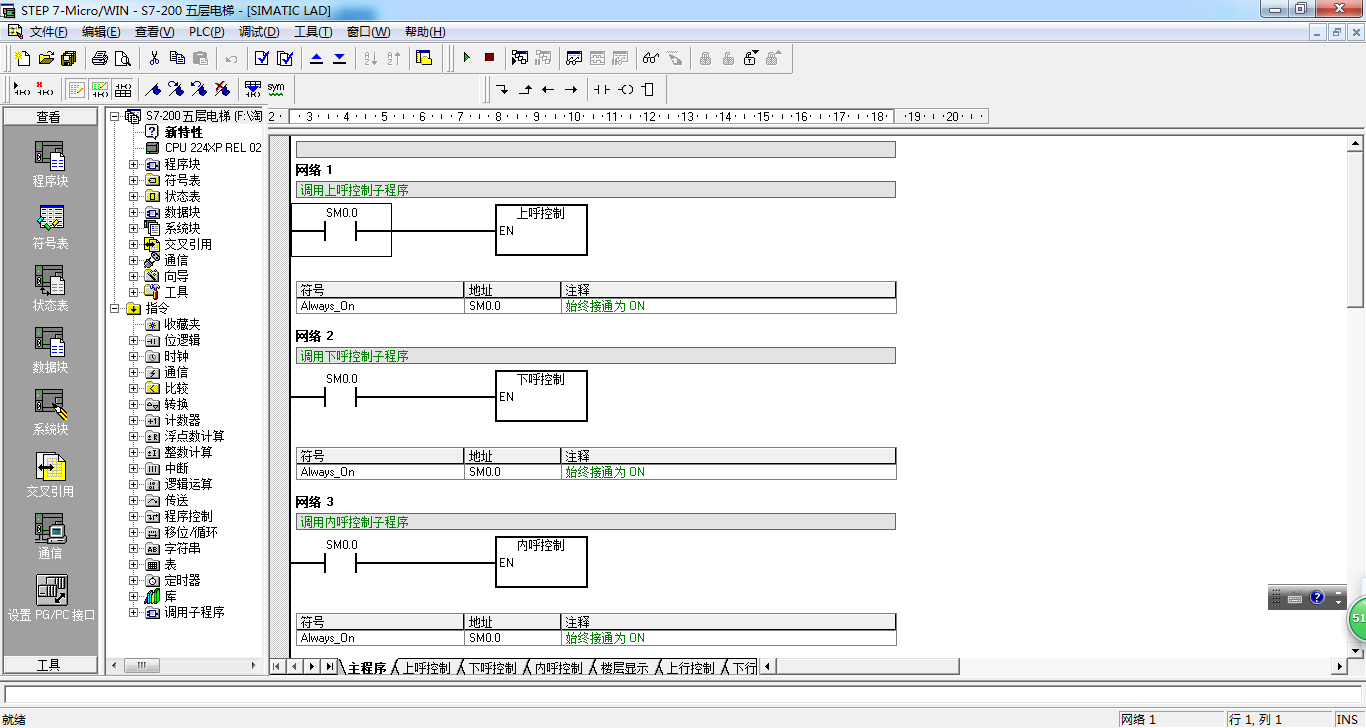1366x728 pixels.
Task: Expand the 定时器 instruction folder
Action: coord(134,580)
